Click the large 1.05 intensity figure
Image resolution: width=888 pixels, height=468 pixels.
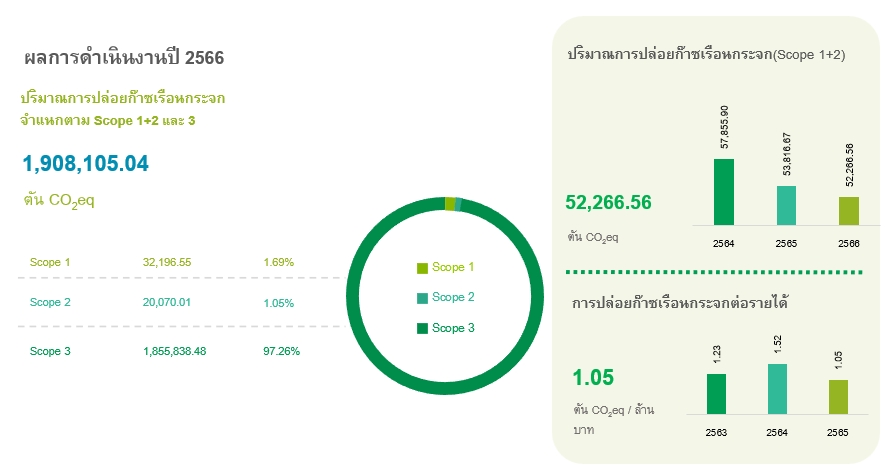click(x=593, y=377)
